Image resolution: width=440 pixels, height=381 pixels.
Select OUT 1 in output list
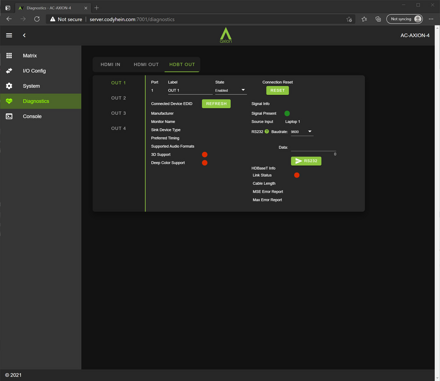tap(118, 83)
